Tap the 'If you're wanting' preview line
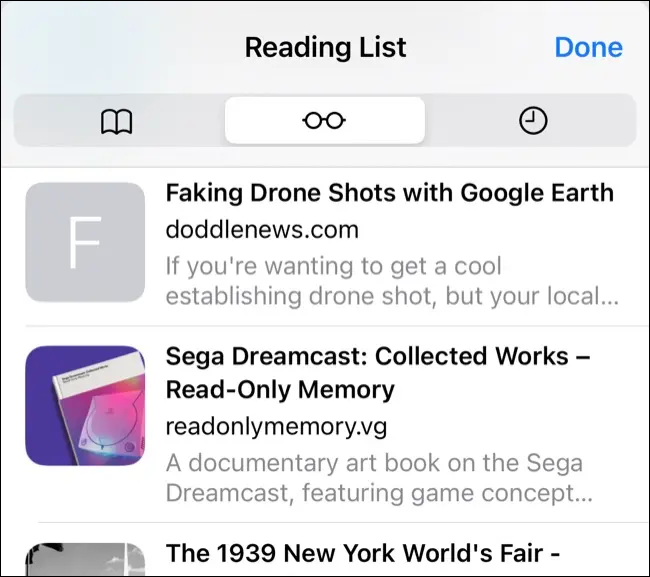The height and width of the screenshot is (577, 650). point(334,266)
